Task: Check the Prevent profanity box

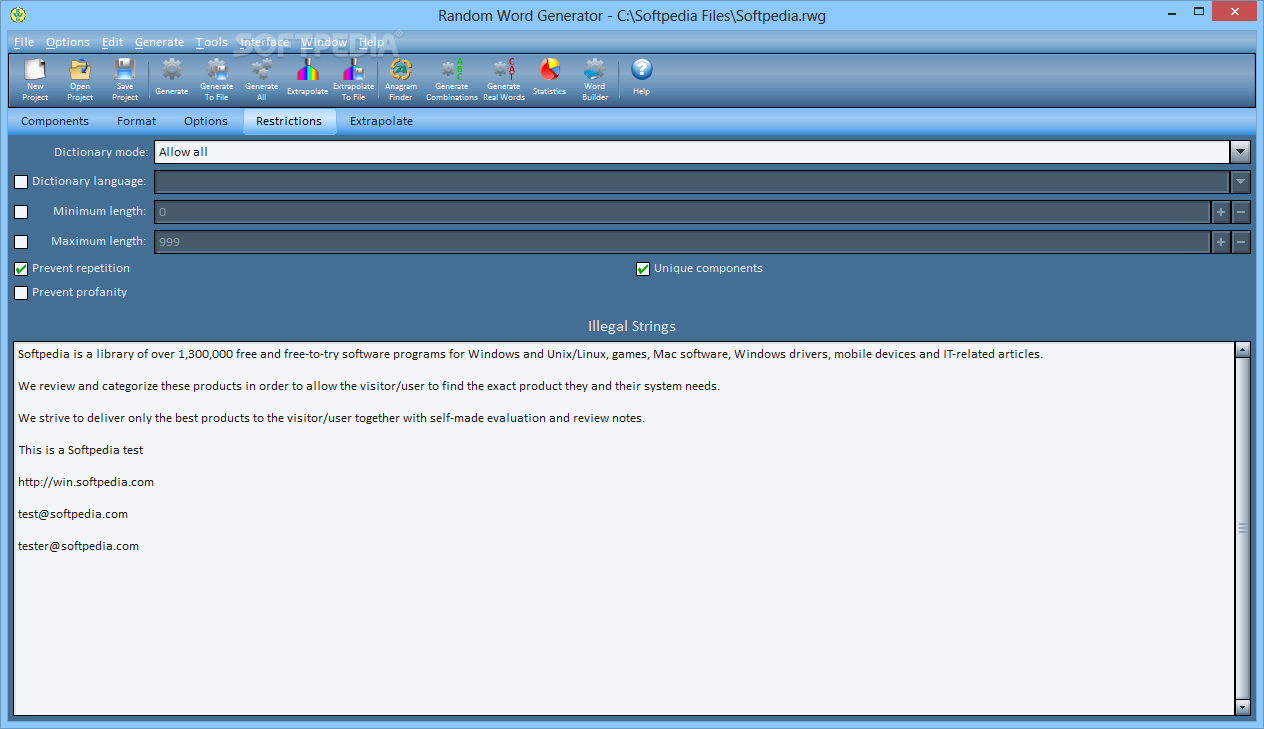Action: (x=21, y=293)
